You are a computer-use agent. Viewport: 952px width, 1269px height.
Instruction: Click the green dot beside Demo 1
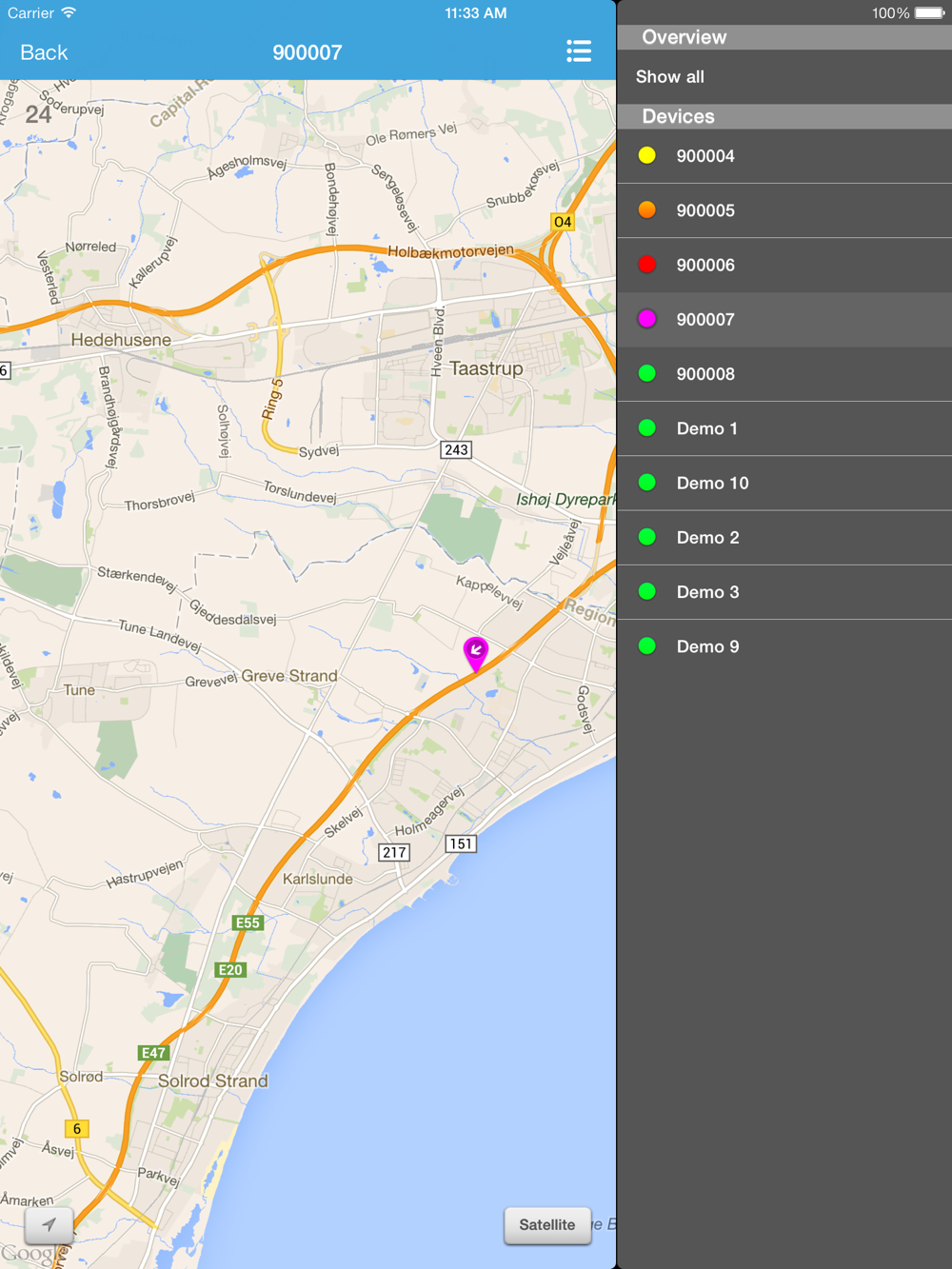(647, 428)
